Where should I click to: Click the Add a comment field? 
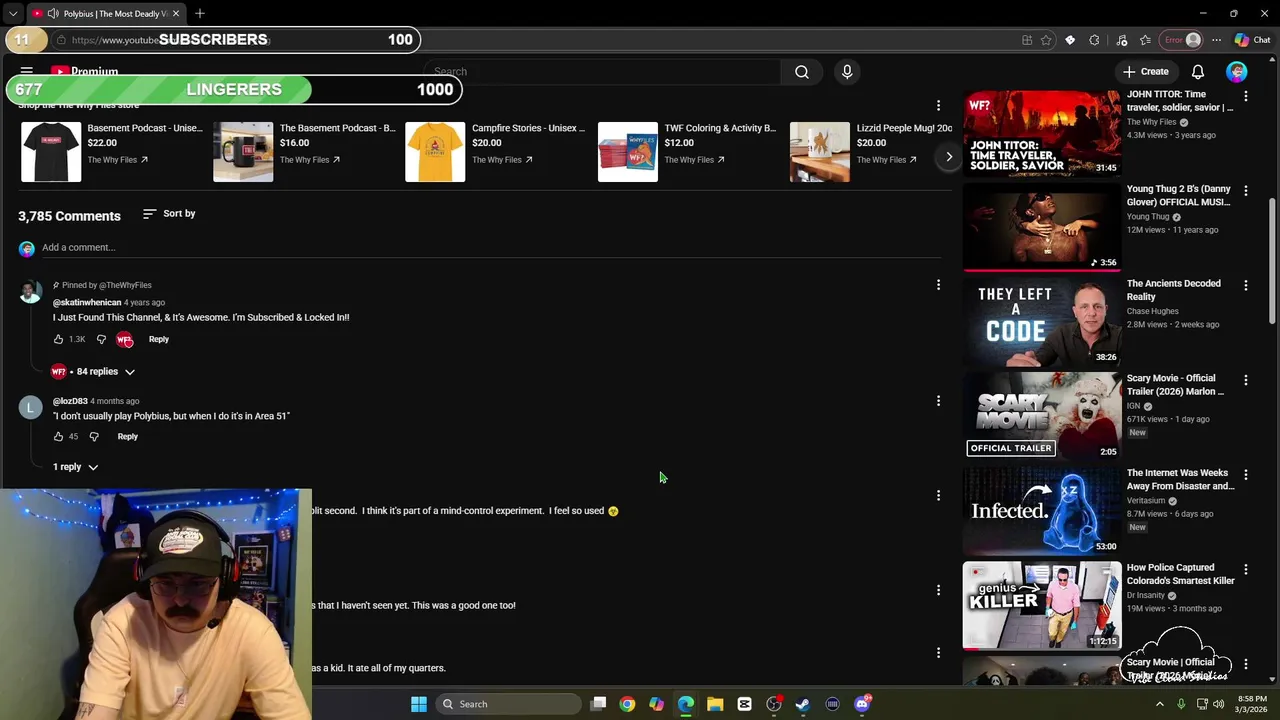(x=490, y=248)
